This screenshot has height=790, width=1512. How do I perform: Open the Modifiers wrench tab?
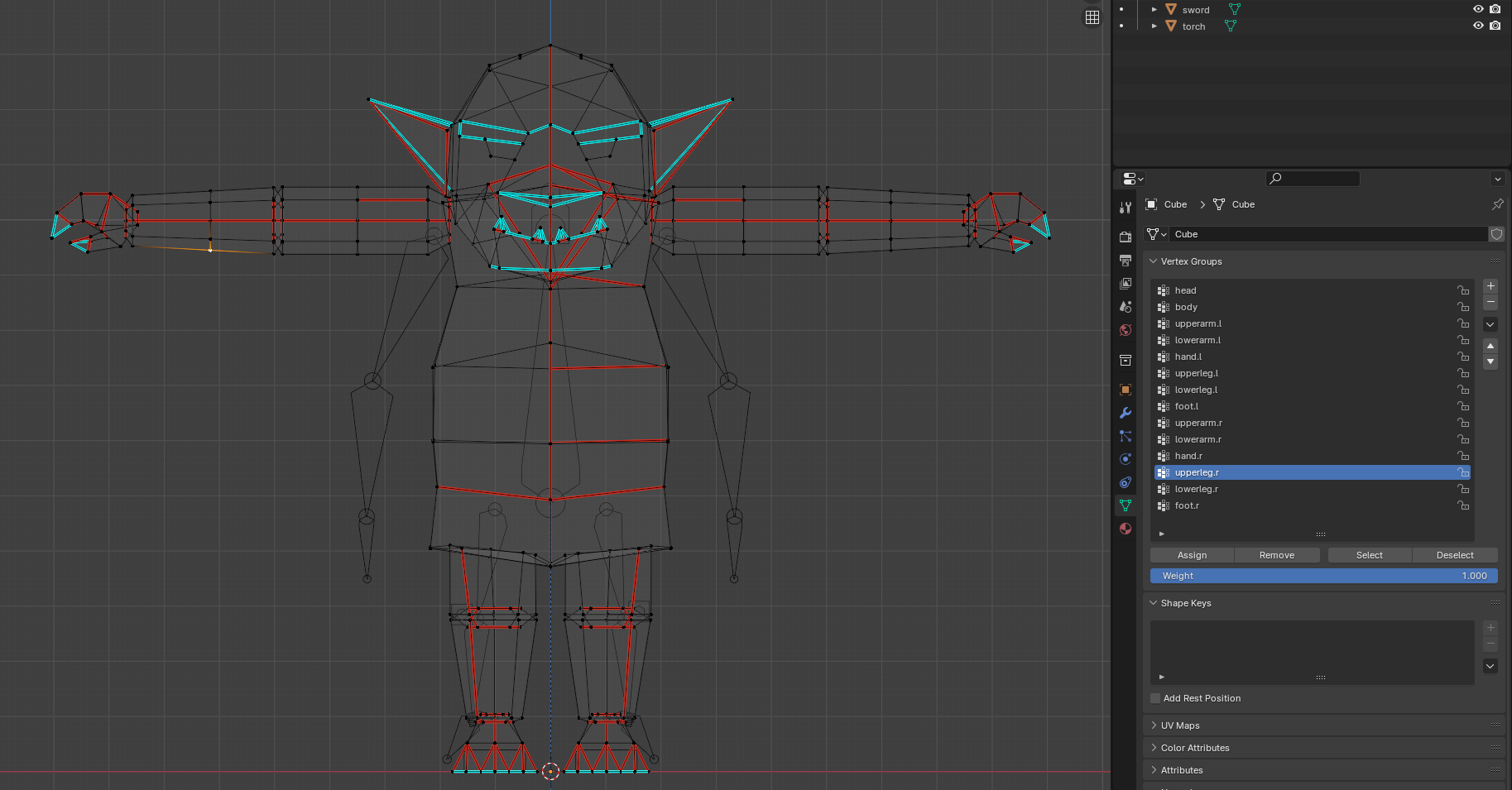click(x=1126, y=413)
